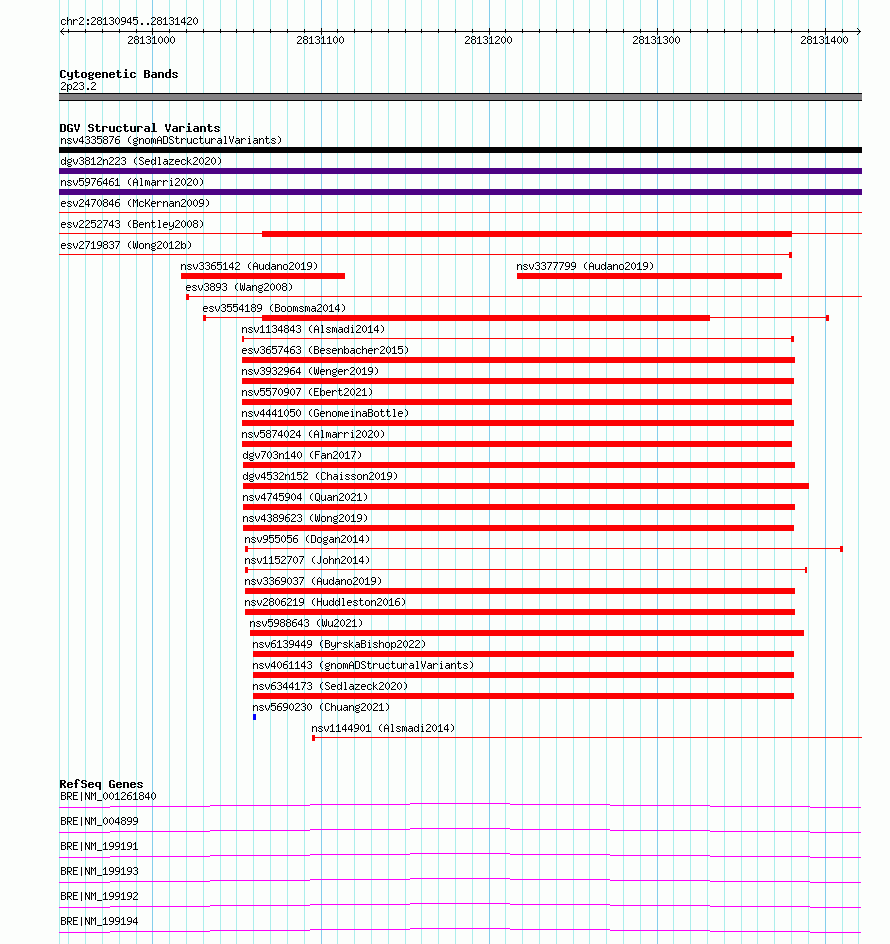Viewport: 890px width, 944px height.
Task: Select the thick esv3554189 Boomsma2014 bar
Action: (486, 318)
